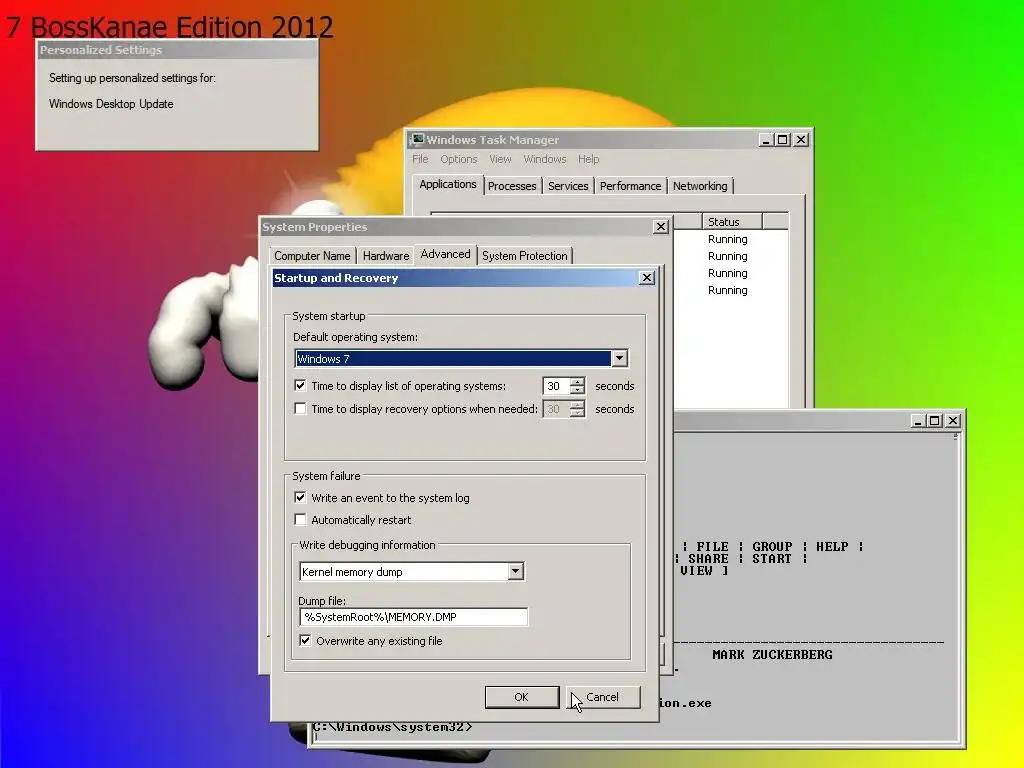Select the Advanced tab in System Properties
This screenshot has width=1024, height=768.
(445, 254)
